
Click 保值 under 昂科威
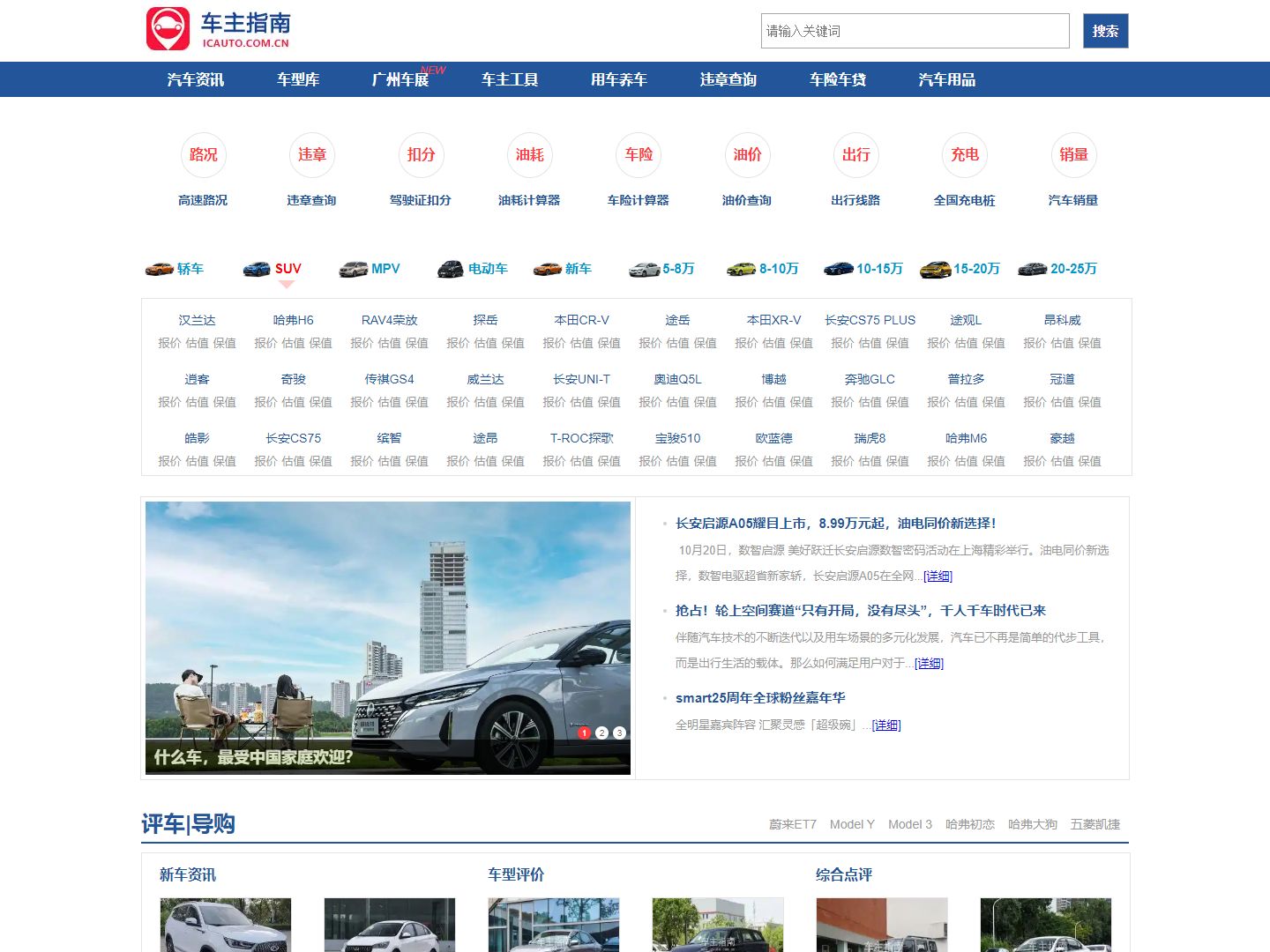click(1089, 343)
